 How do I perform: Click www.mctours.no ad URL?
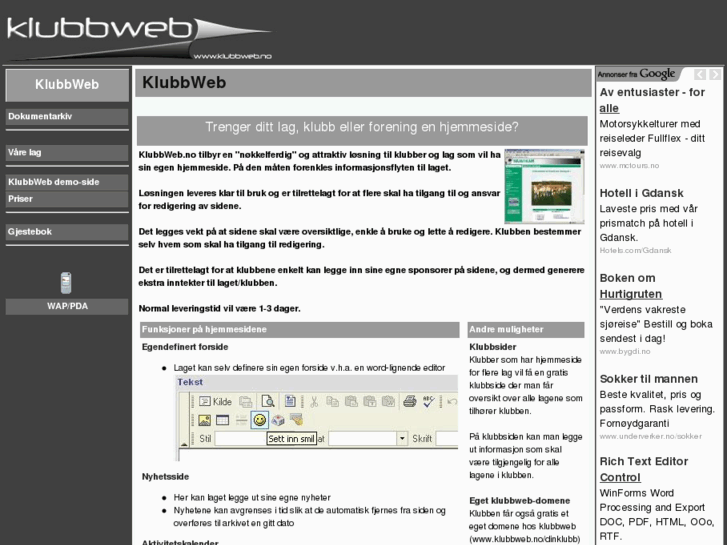629,166
